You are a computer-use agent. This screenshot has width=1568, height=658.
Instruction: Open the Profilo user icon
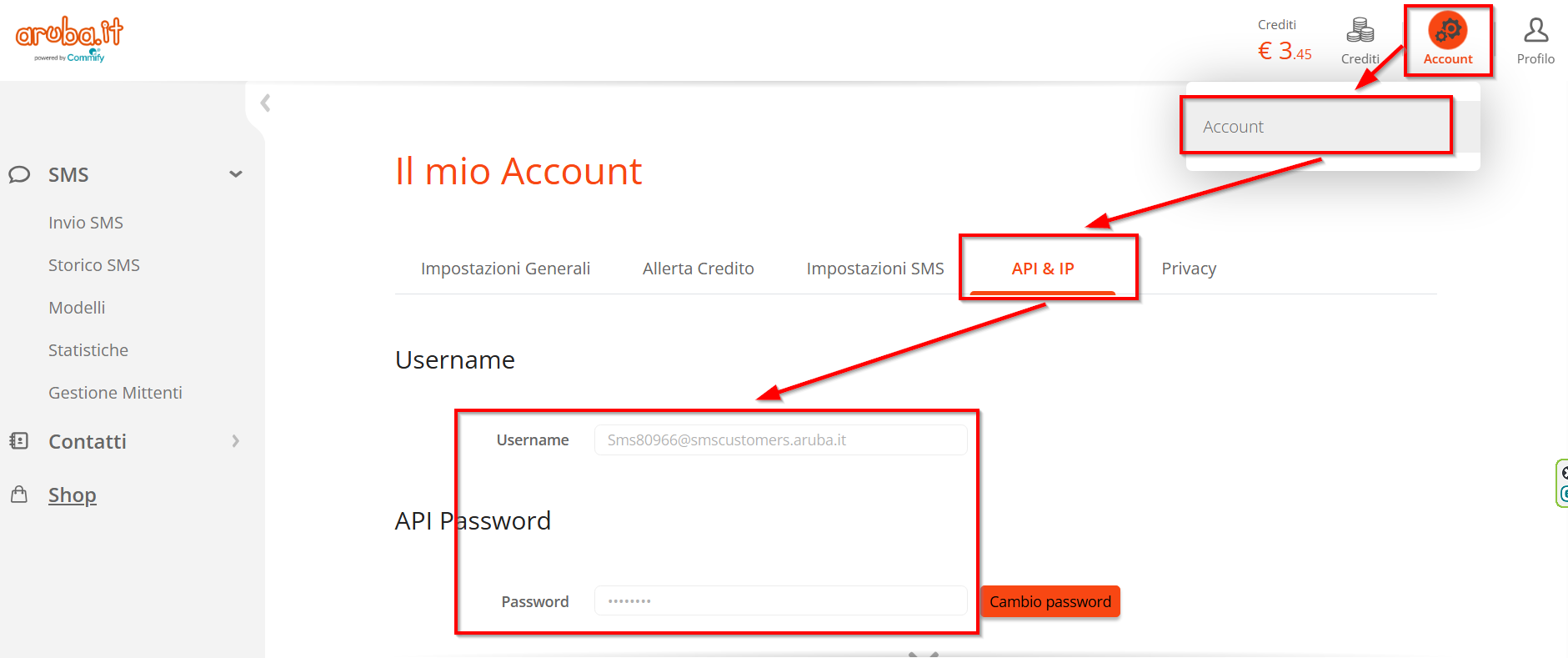(x=1535, y=31)
